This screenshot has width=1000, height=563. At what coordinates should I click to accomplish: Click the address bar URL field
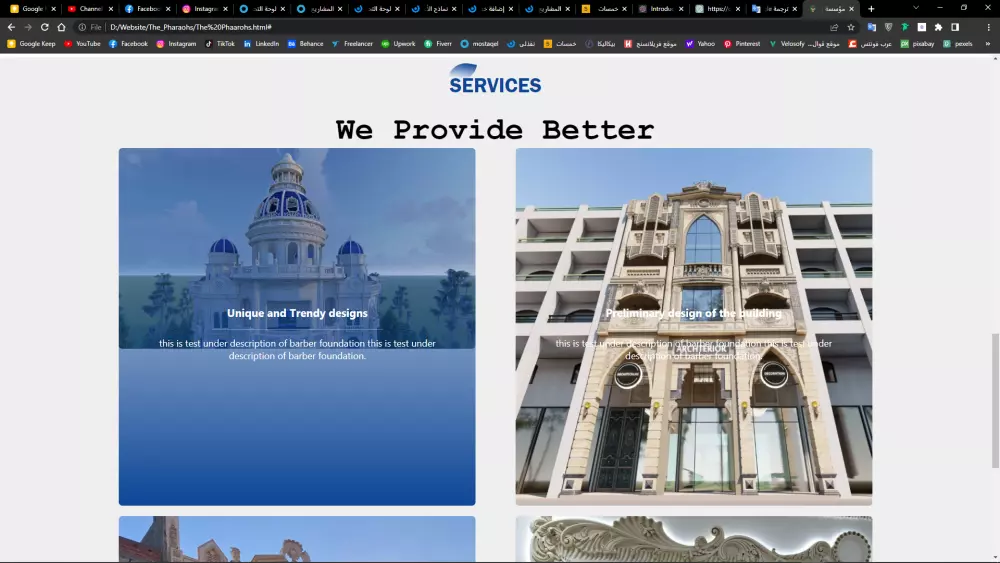click(466, 27)
